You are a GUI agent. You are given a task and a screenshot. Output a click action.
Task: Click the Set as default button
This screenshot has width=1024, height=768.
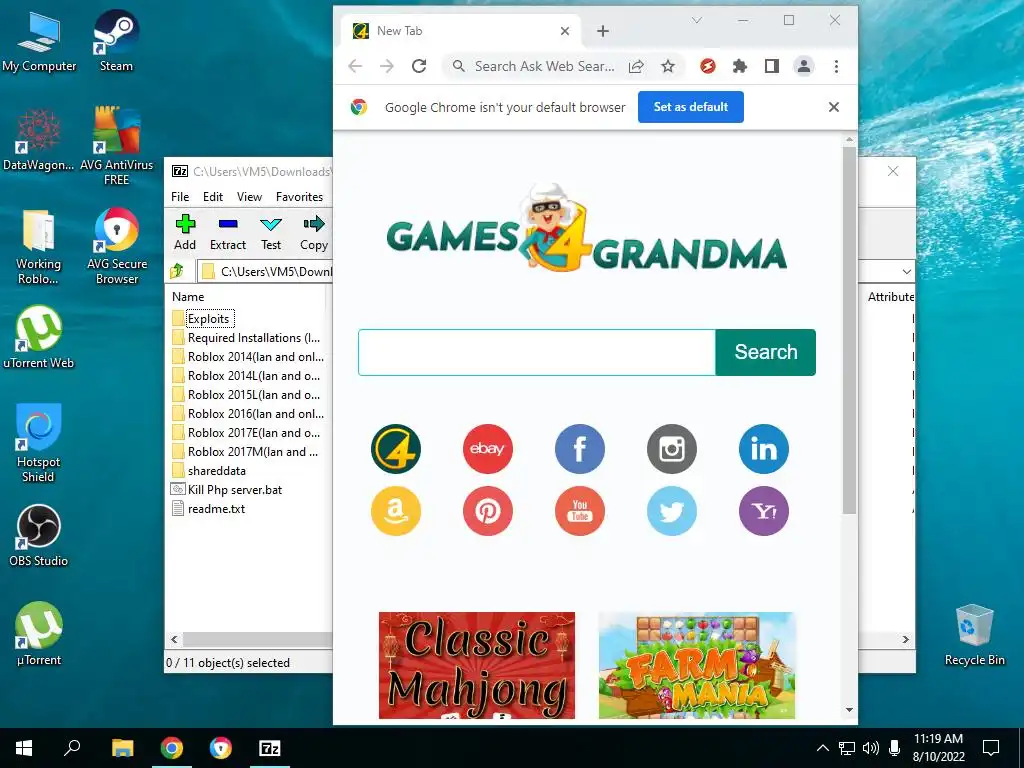691,107
